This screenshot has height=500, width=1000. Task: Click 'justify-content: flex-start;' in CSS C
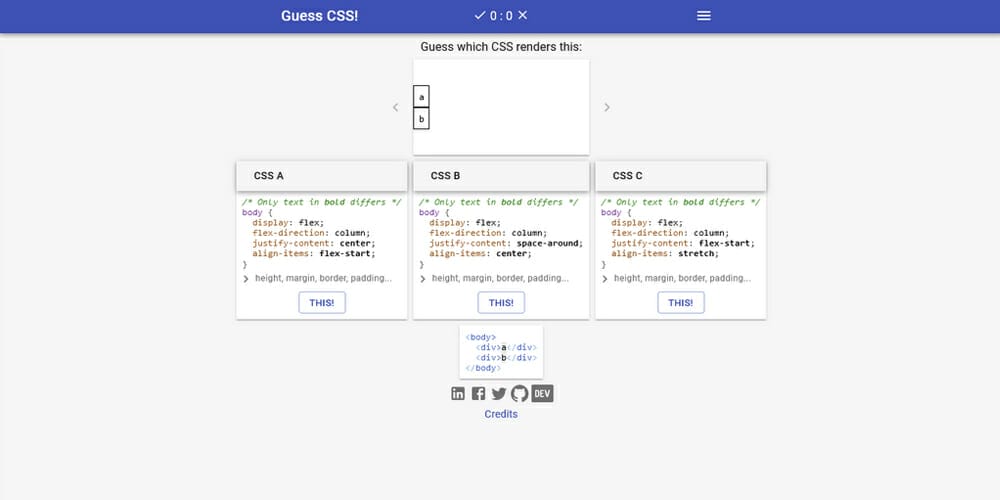pyautogui.click(x=683, y=244)
